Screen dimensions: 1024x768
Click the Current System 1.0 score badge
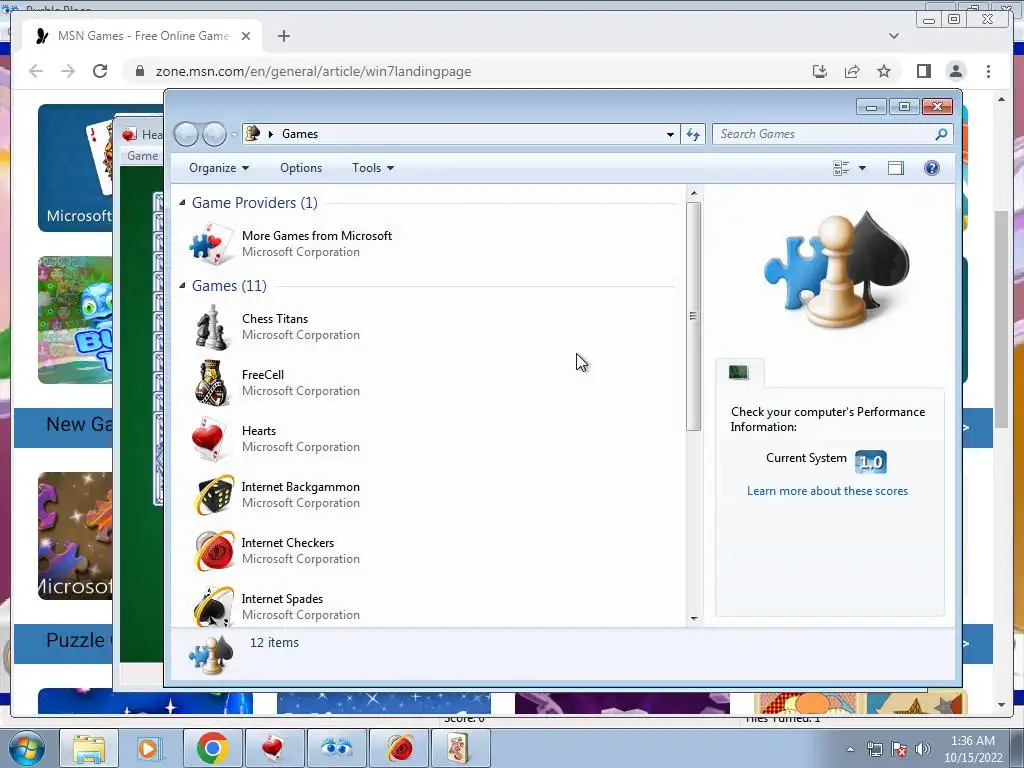pyautogui.click(x=871, y=462)
